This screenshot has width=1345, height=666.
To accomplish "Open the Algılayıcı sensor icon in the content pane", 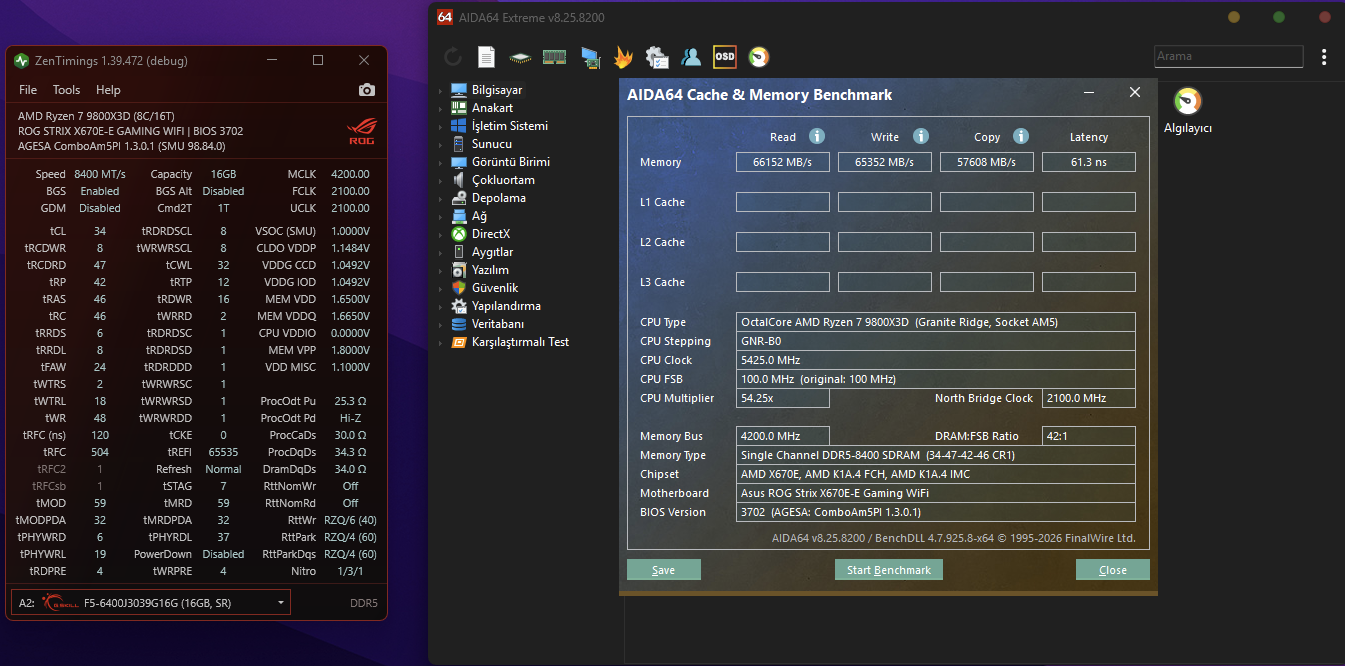I will coord(1187,102).
